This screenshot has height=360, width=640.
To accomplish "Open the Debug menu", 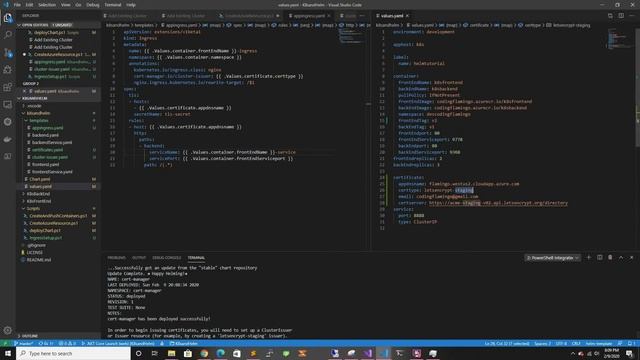I will click(x=93, y=5).
